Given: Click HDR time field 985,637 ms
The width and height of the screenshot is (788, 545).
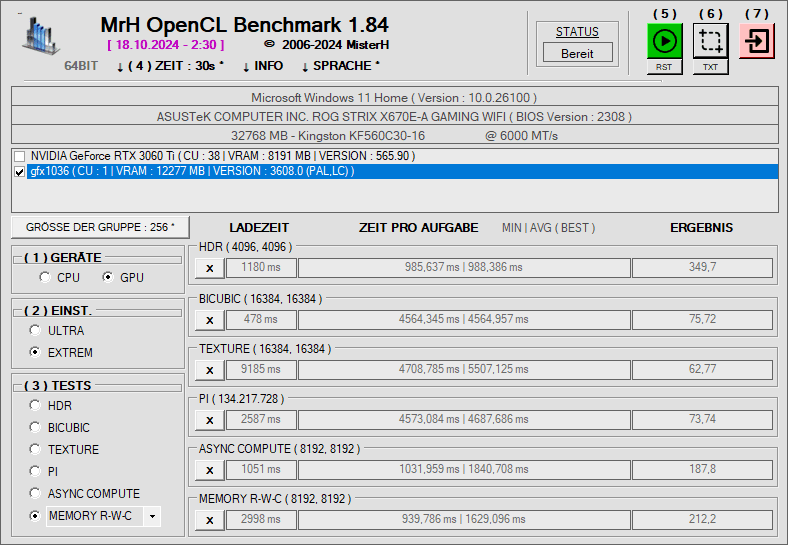Looking at the screenshot, I should [x=464, y=267].
